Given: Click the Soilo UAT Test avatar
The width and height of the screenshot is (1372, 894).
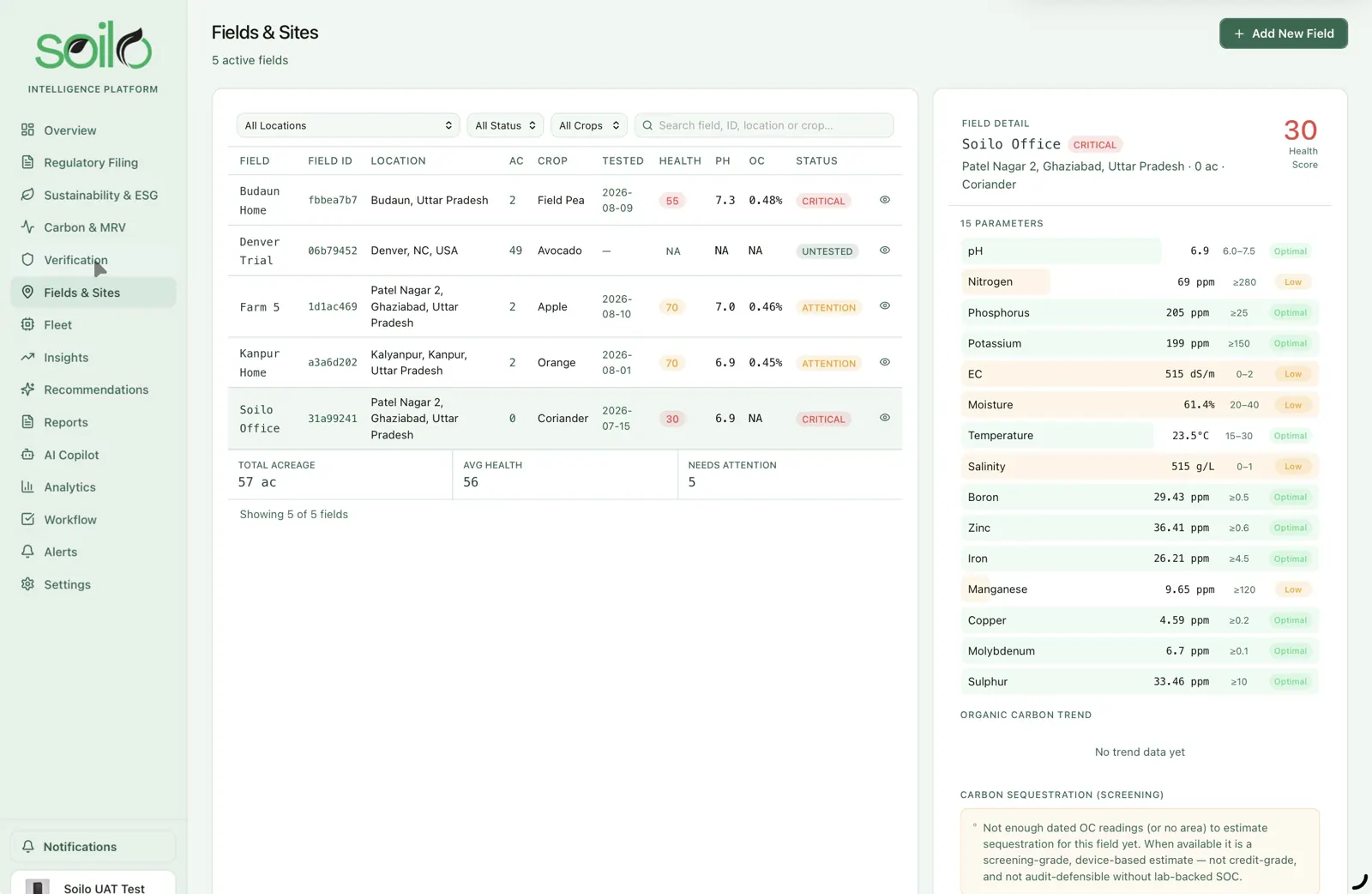Looking at the screenshot, I should click(37, 886).
